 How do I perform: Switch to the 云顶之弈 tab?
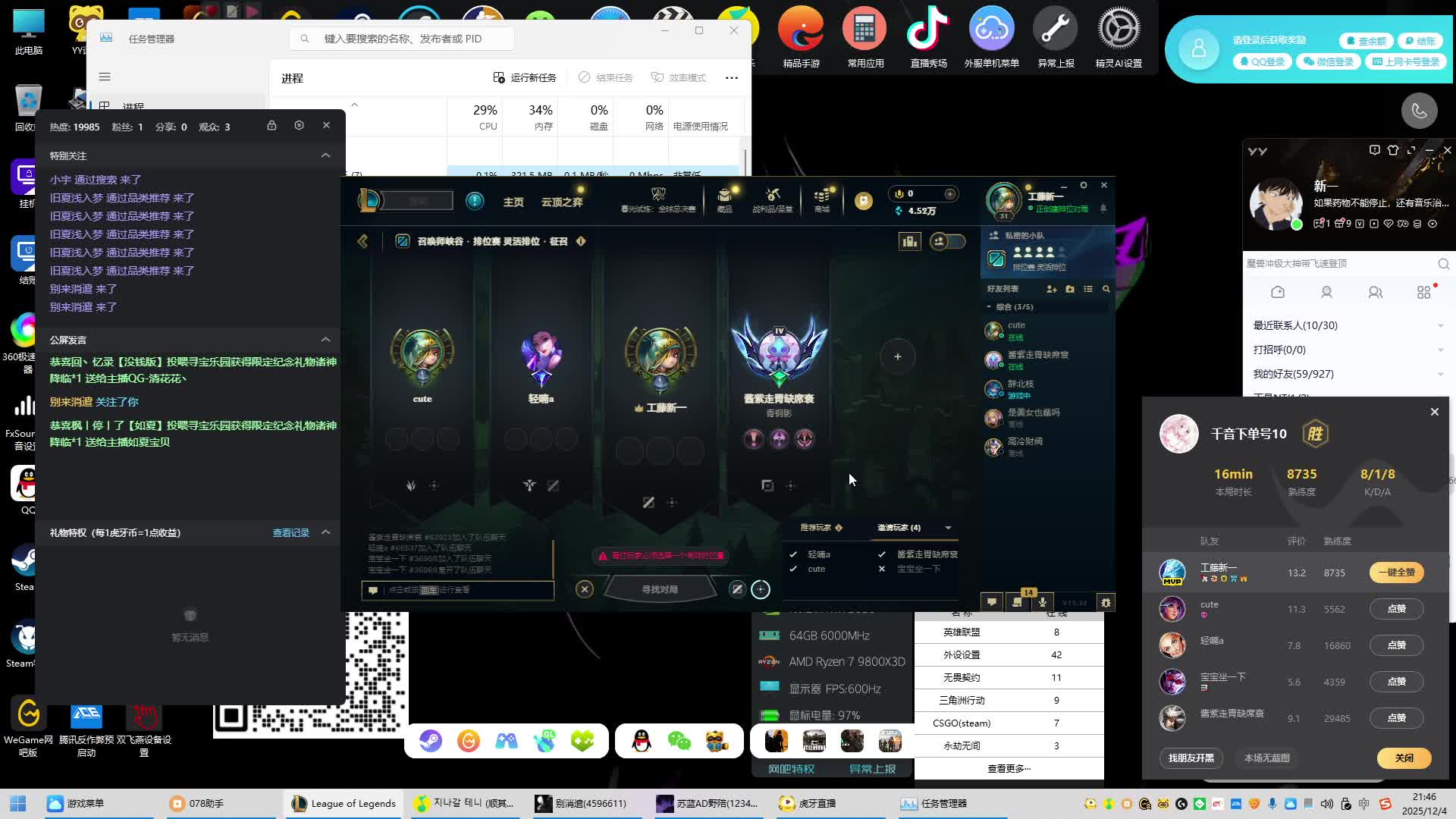click(562, 202)
